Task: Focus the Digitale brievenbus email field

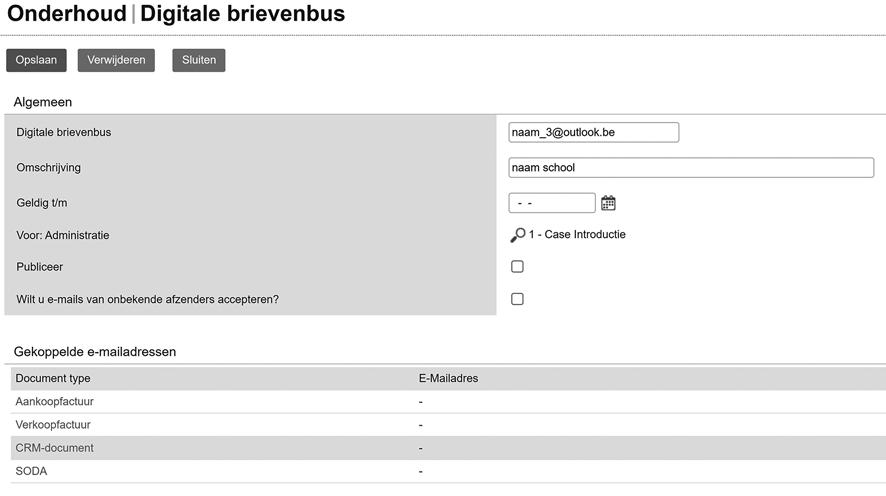Action: coord(593,132)
